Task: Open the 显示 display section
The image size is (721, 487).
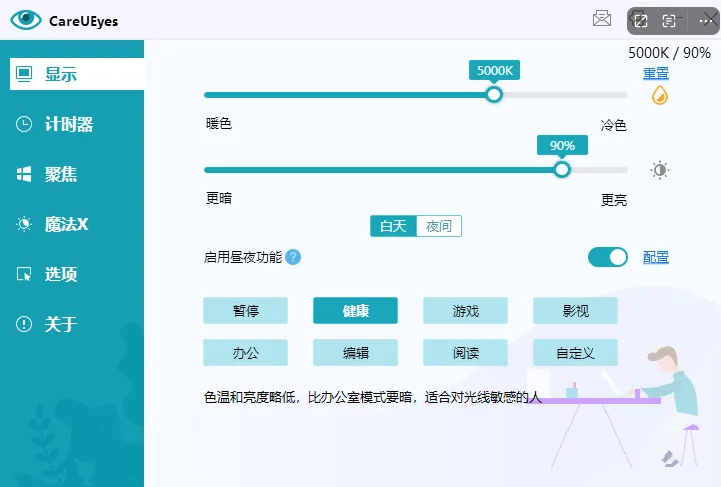Action: 77,74
